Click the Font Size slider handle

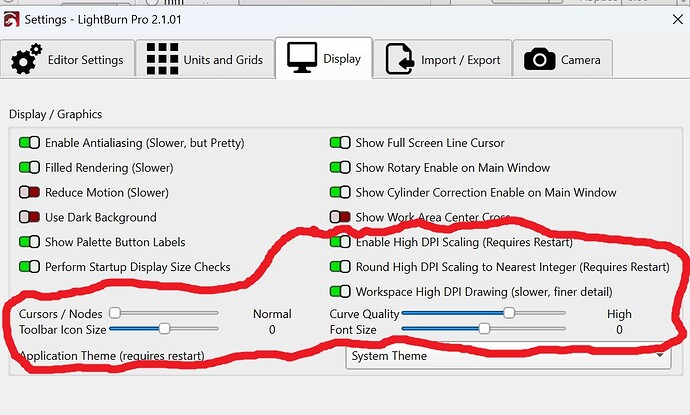pos(484,328)
